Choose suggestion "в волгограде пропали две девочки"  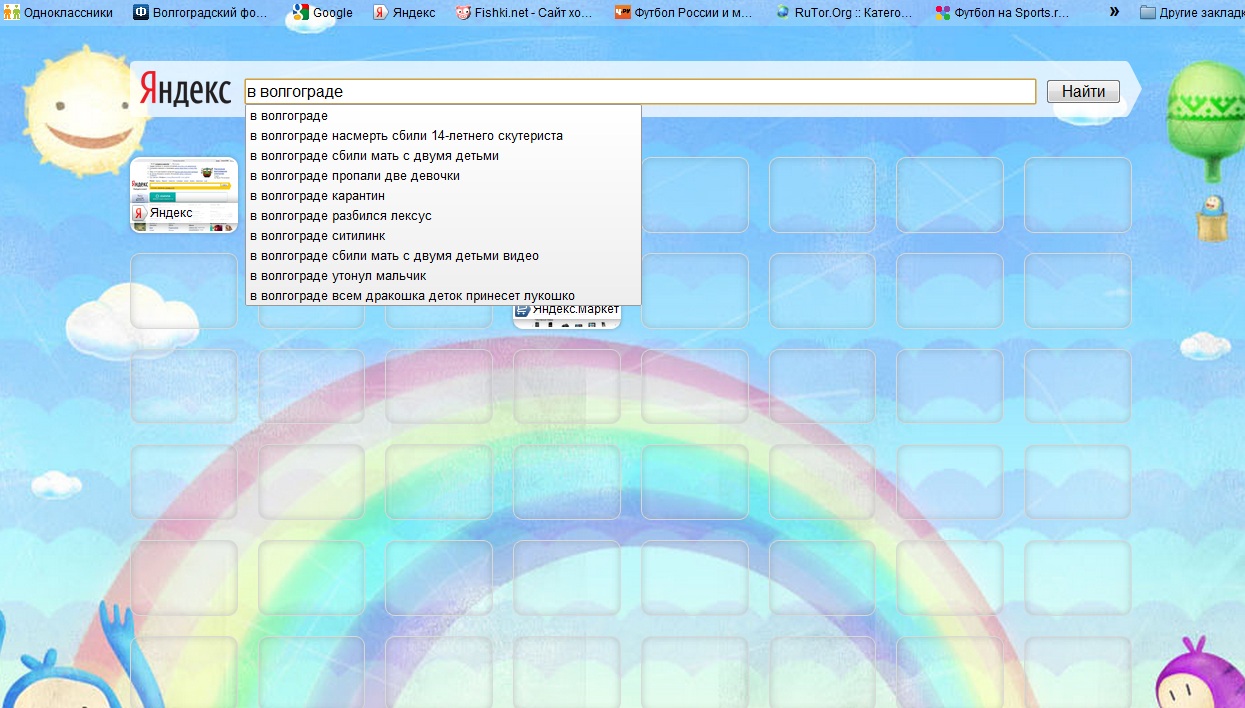pyautogui.click(x=354, y=176)
